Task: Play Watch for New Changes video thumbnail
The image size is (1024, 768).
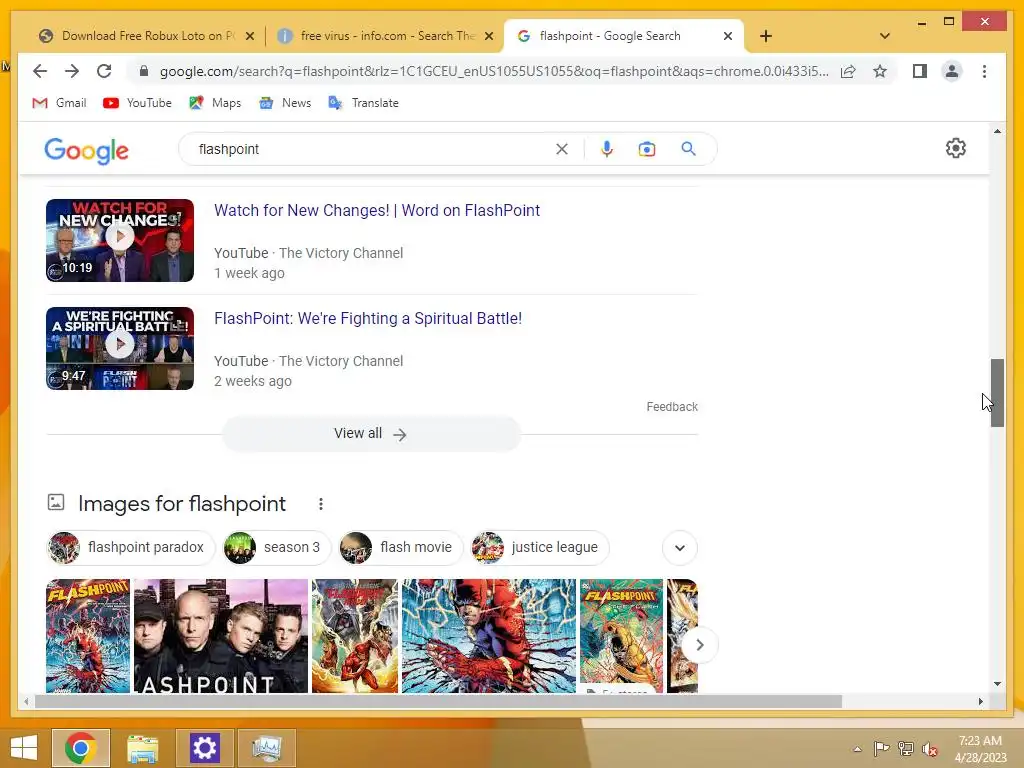Action: 120,240
